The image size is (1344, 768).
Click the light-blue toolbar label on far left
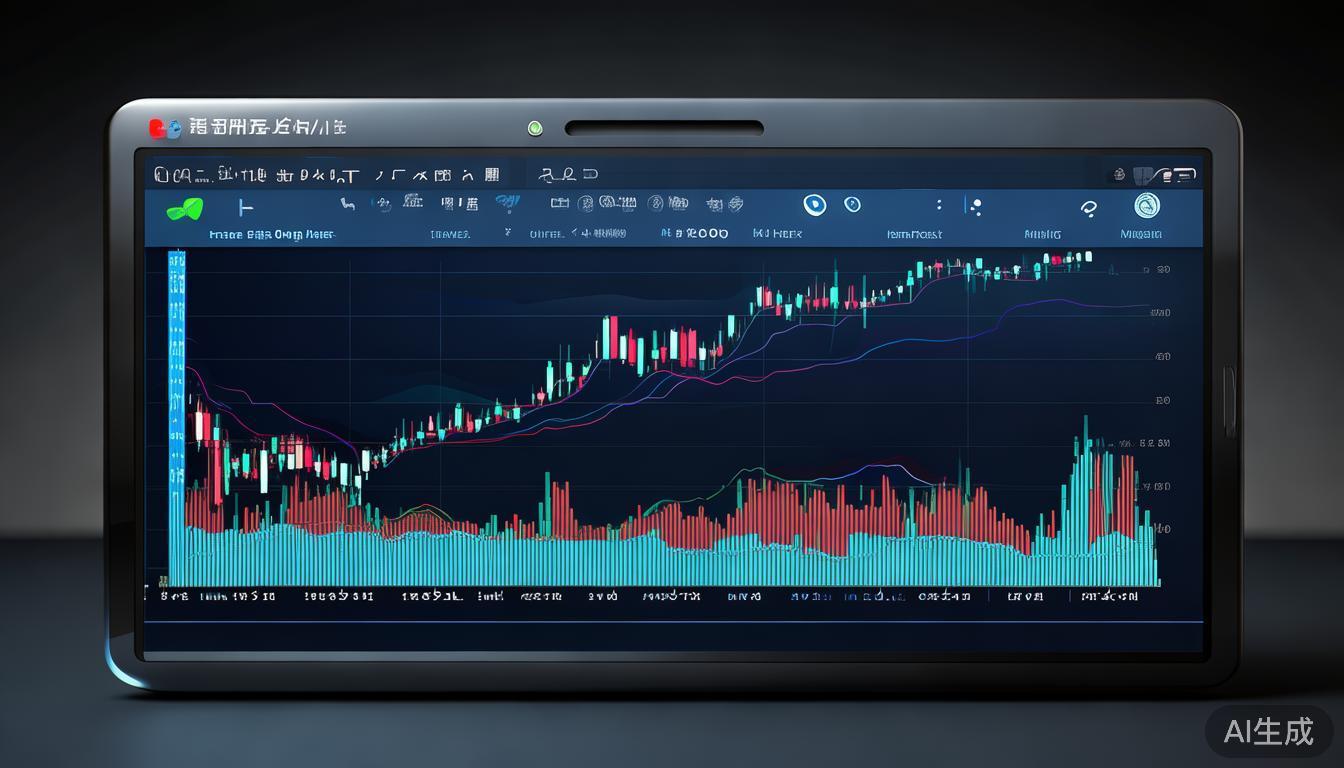(x=272, y=234)
